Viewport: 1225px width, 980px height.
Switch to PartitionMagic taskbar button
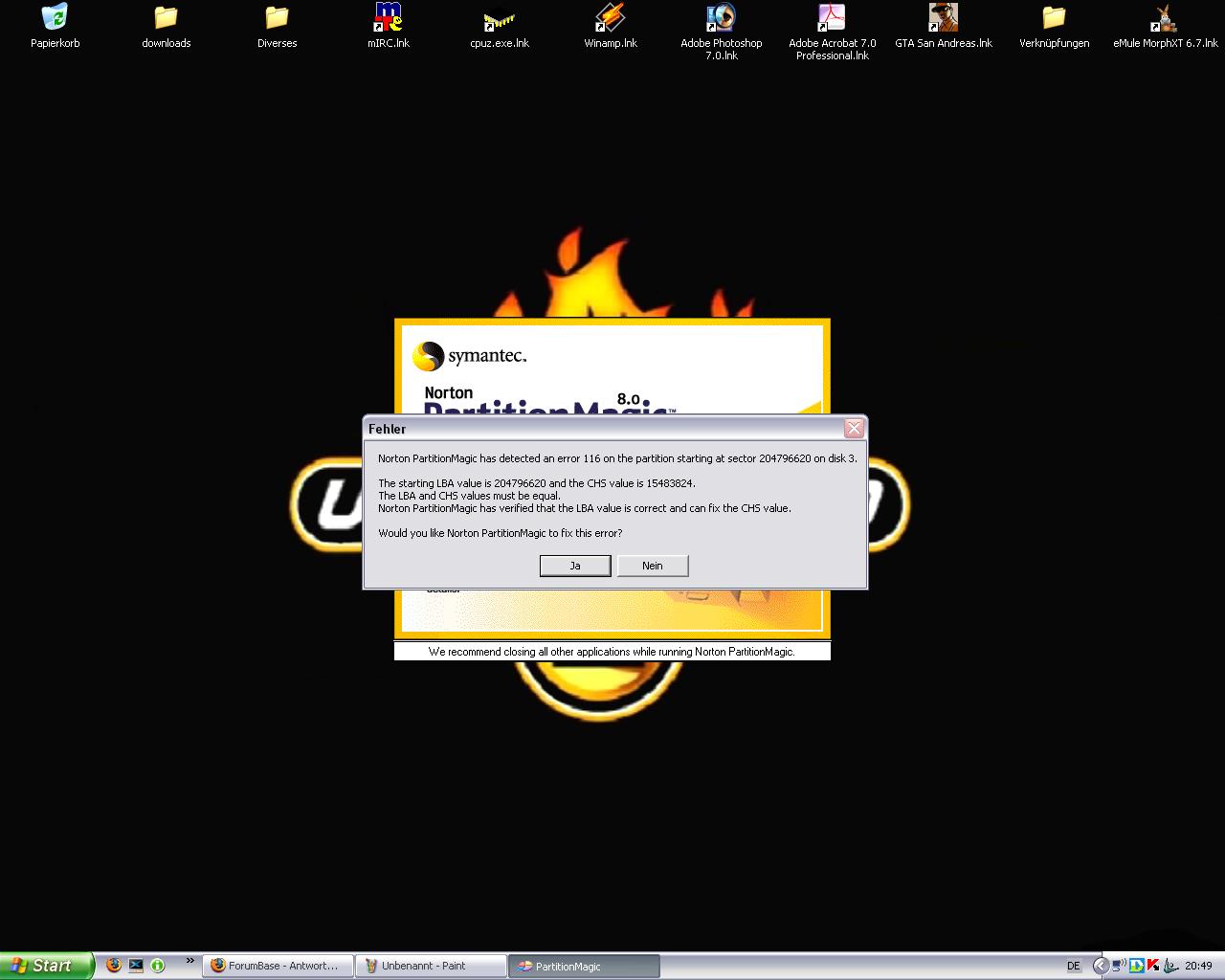(584, 966)
